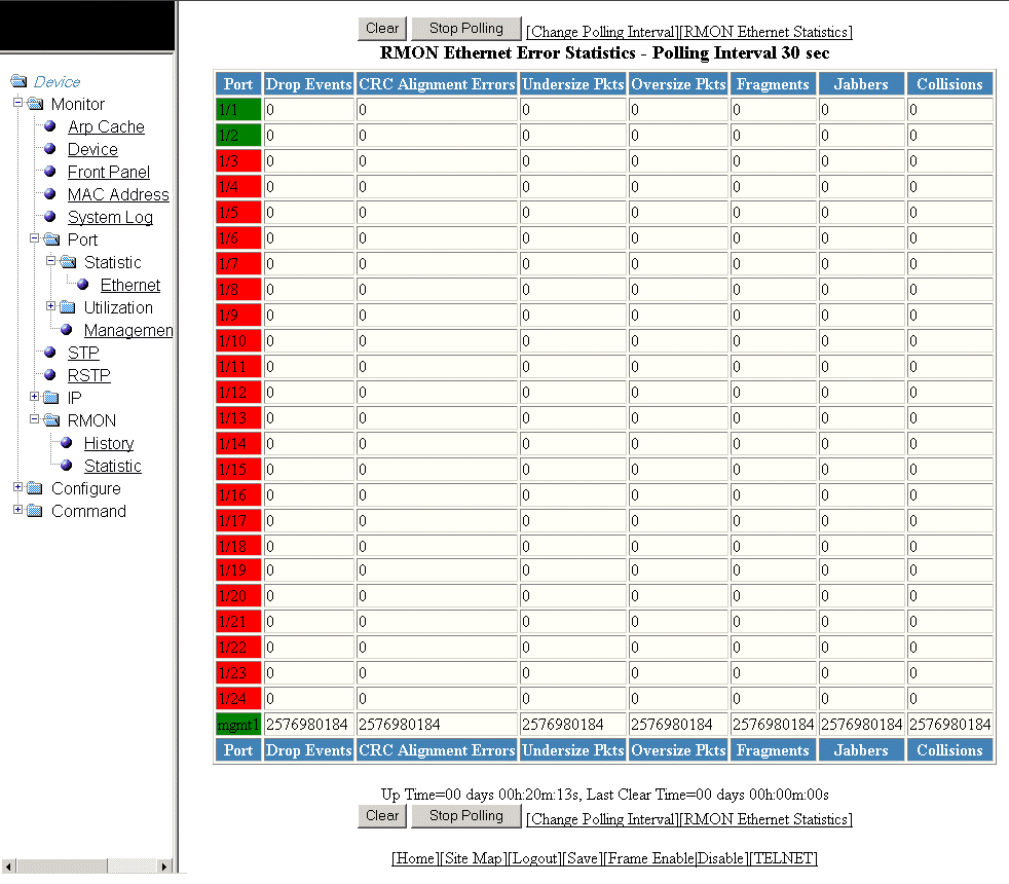The image size is (1009, 884).
Task: Go to Home footer link
Action: tap(415, 858)
